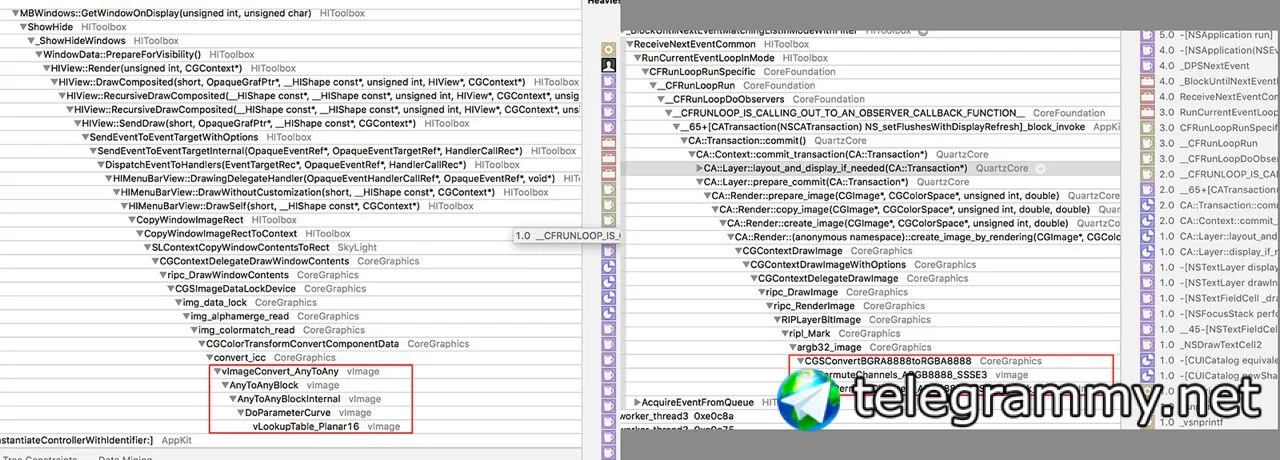Viewport: 1280px width, 460px height.
Task: Collapse the ShowHide row disclosure triangle
Action: tap(22, 27)
